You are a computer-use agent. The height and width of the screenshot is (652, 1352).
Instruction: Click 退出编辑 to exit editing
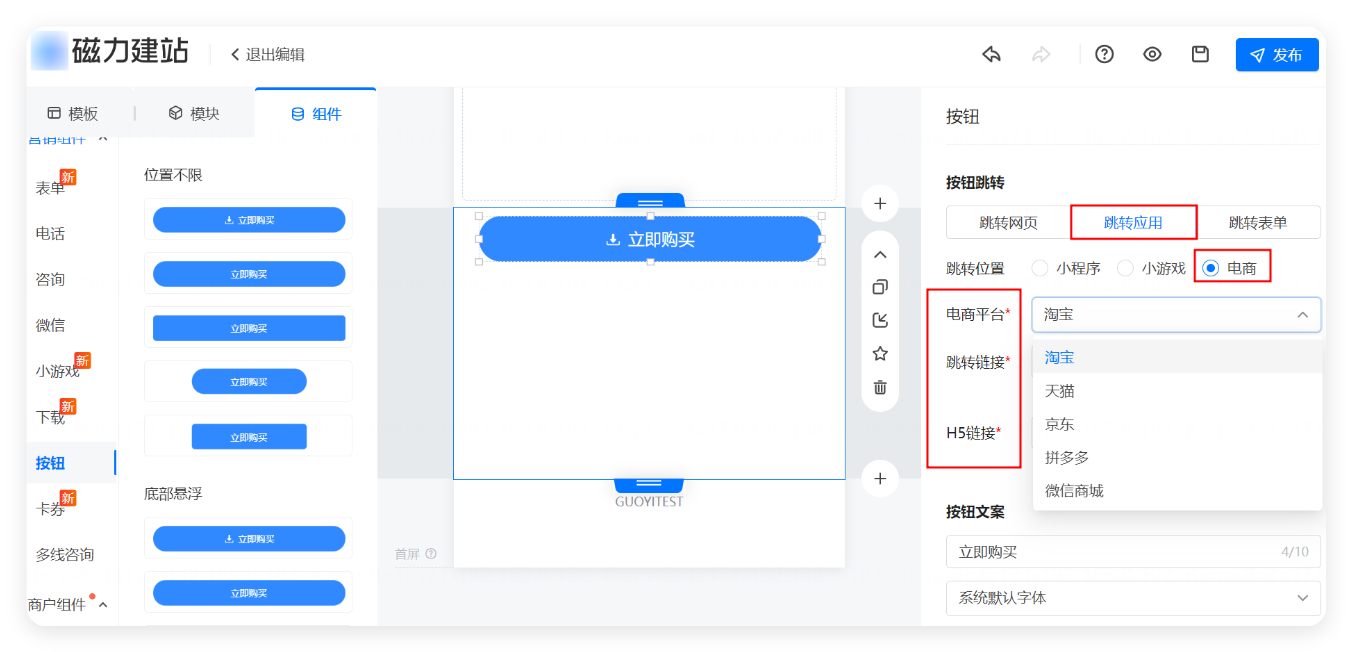click(267, 54)
